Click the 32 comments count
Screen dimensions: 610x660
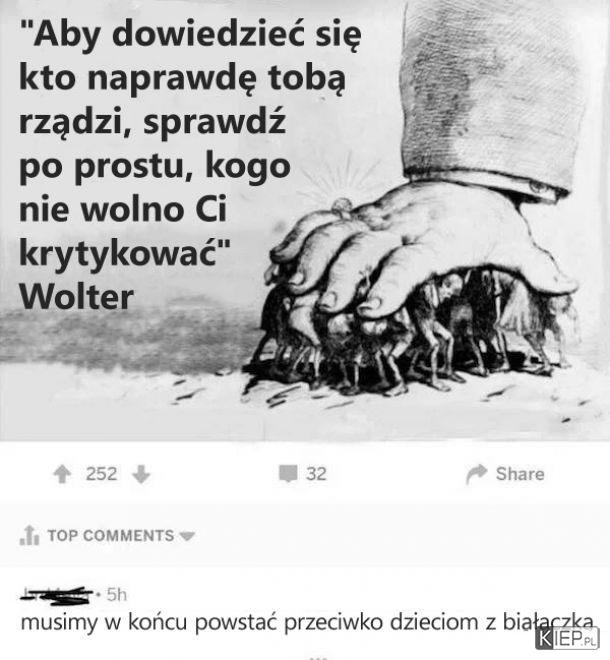[x=316, y=474]
